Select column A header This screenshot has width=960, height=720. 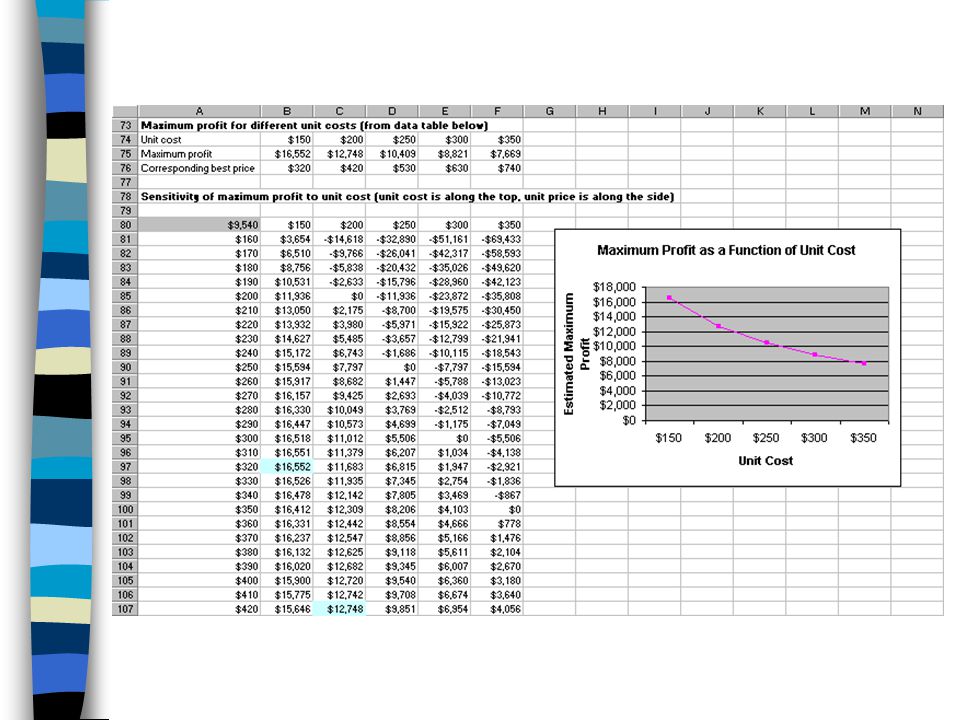(200, 111)
